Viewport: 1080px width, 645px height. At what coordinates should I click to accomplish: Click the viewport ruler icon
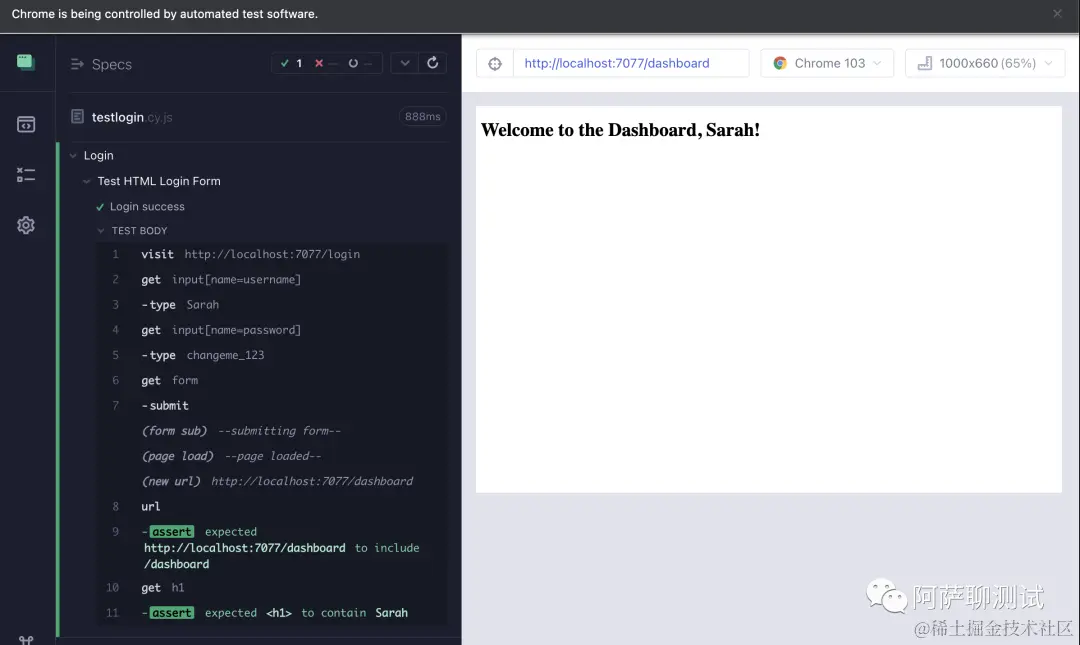[924, 63]
